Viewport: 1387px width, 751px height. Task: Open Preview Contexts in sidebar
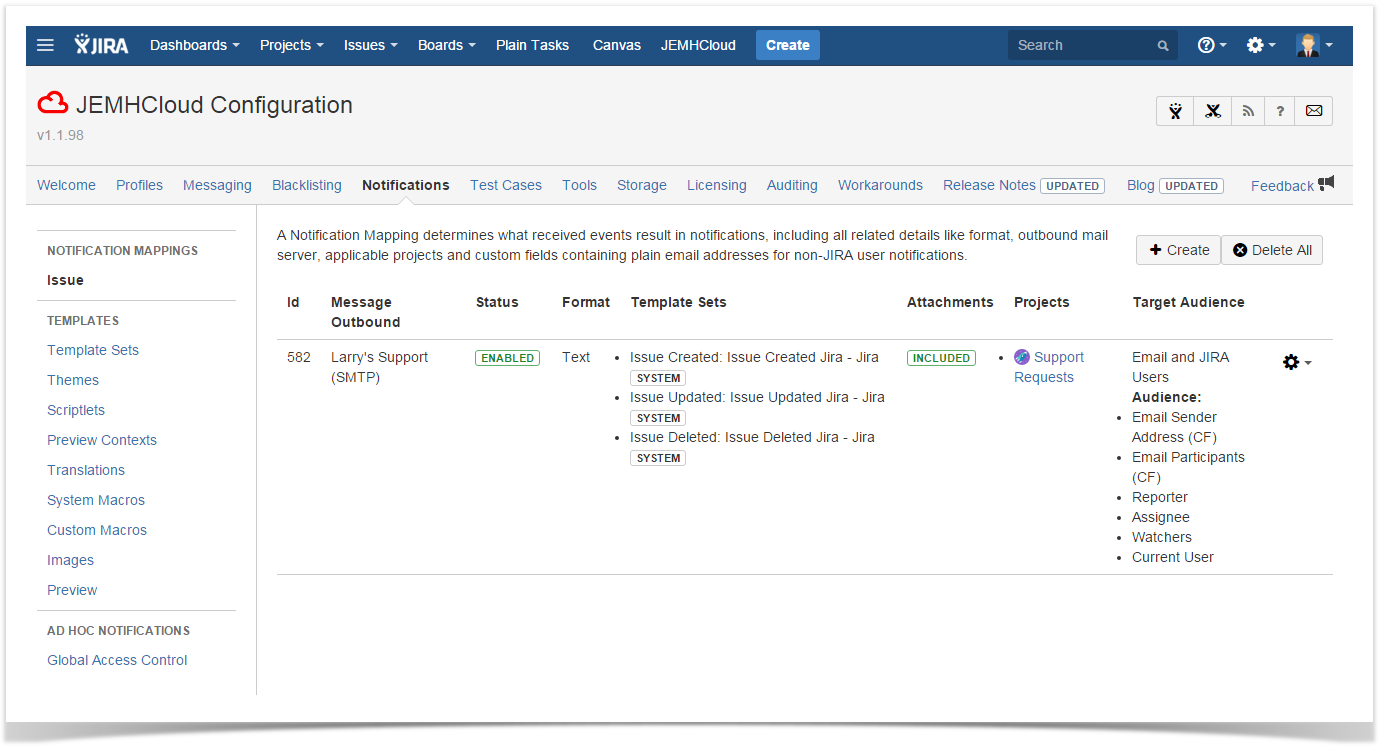pos(102,440)
